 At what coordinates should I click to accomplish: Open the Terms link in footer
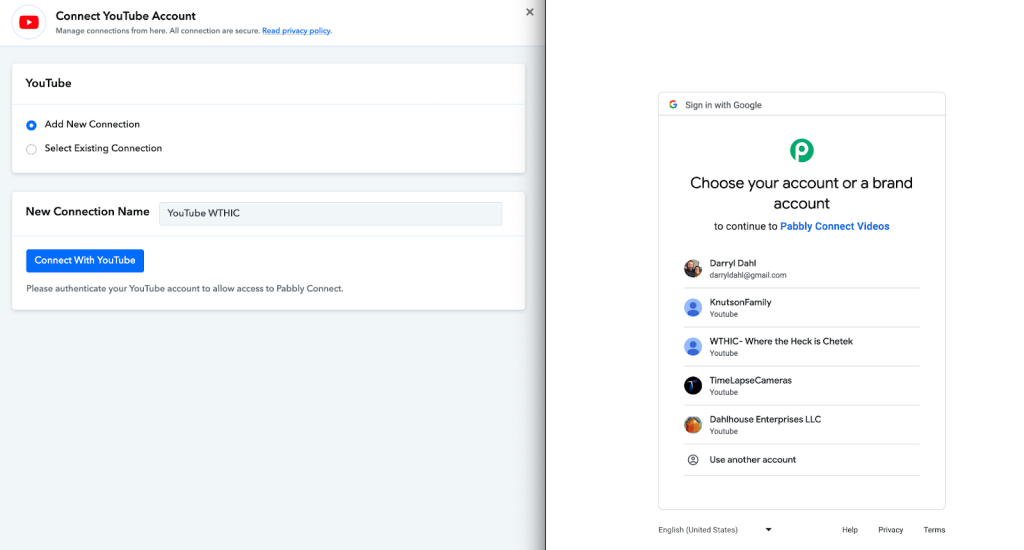point(934,530)
